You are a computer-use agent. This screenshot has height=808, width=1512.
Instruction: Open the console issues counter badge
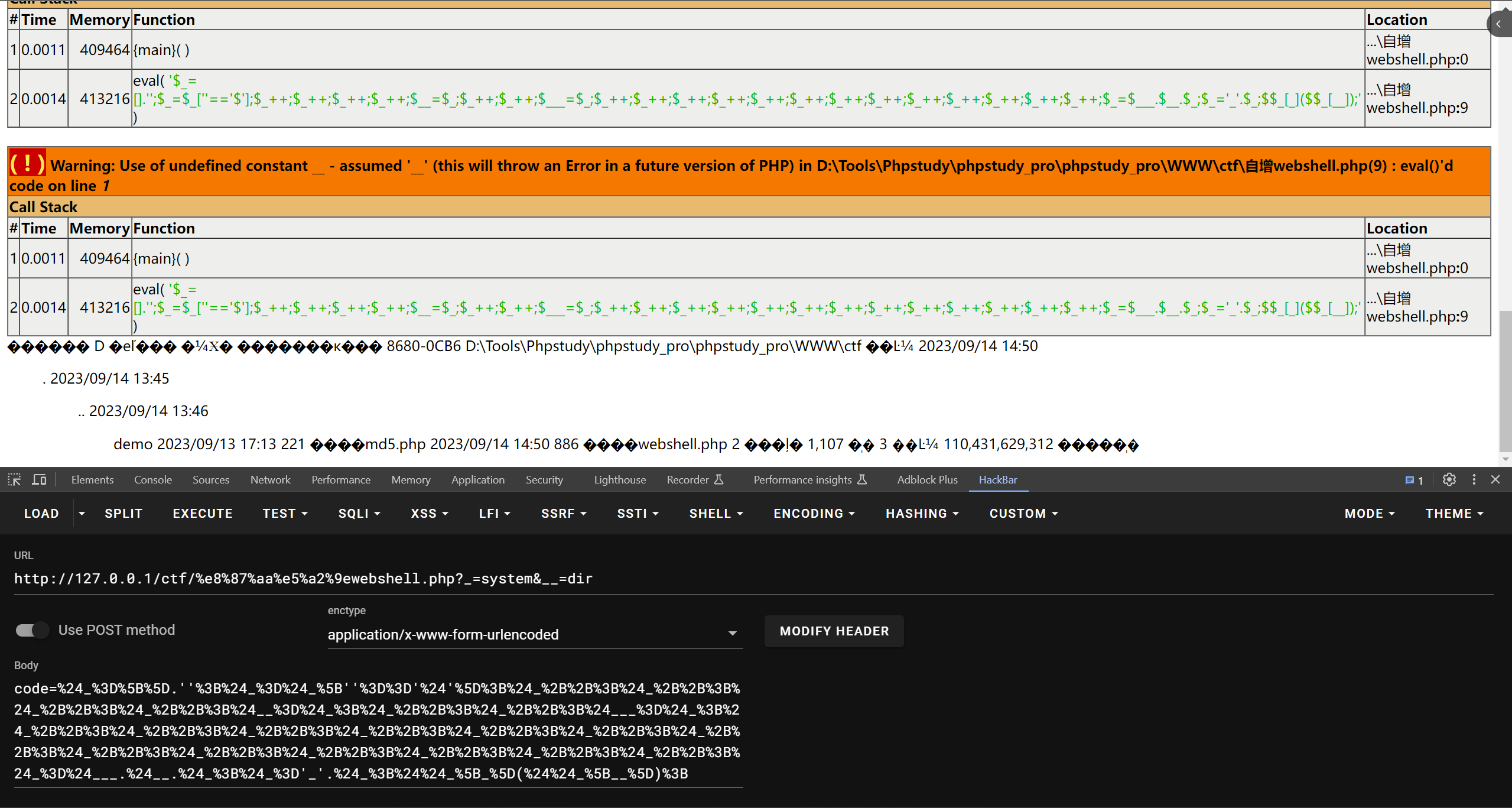click(1414, 480)
